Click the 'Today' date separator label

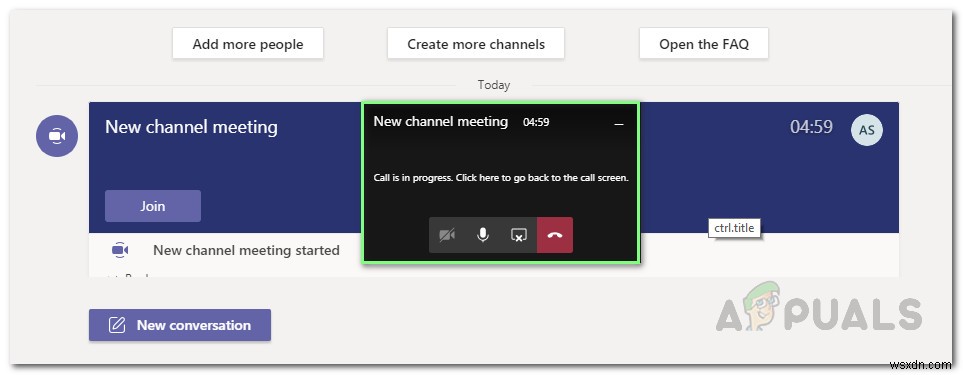[x=494, y=85]
